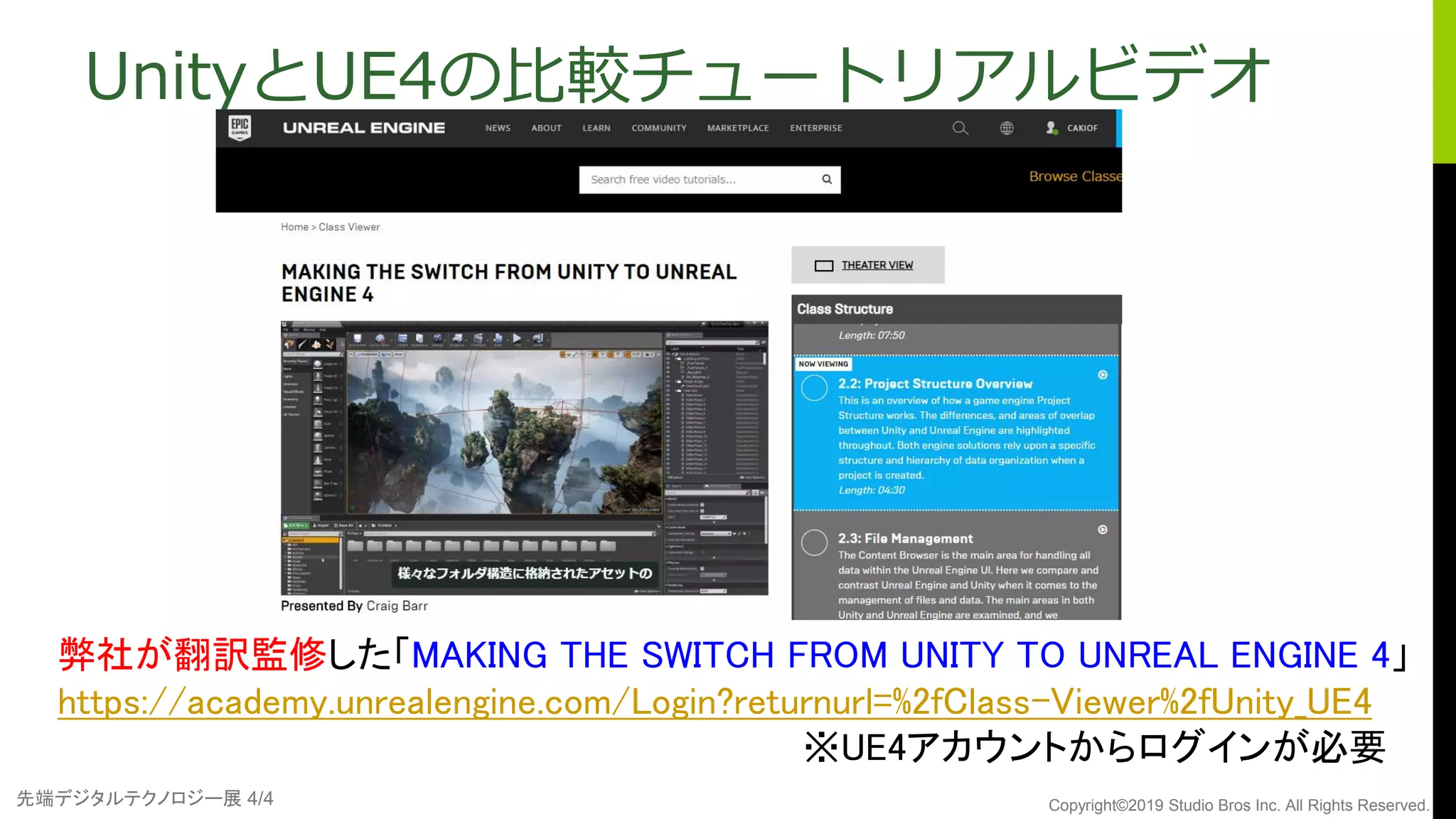1456x819 pixels.
Task: Click play icon on Project Structure Overview
Action: (x=1103, y=375)
